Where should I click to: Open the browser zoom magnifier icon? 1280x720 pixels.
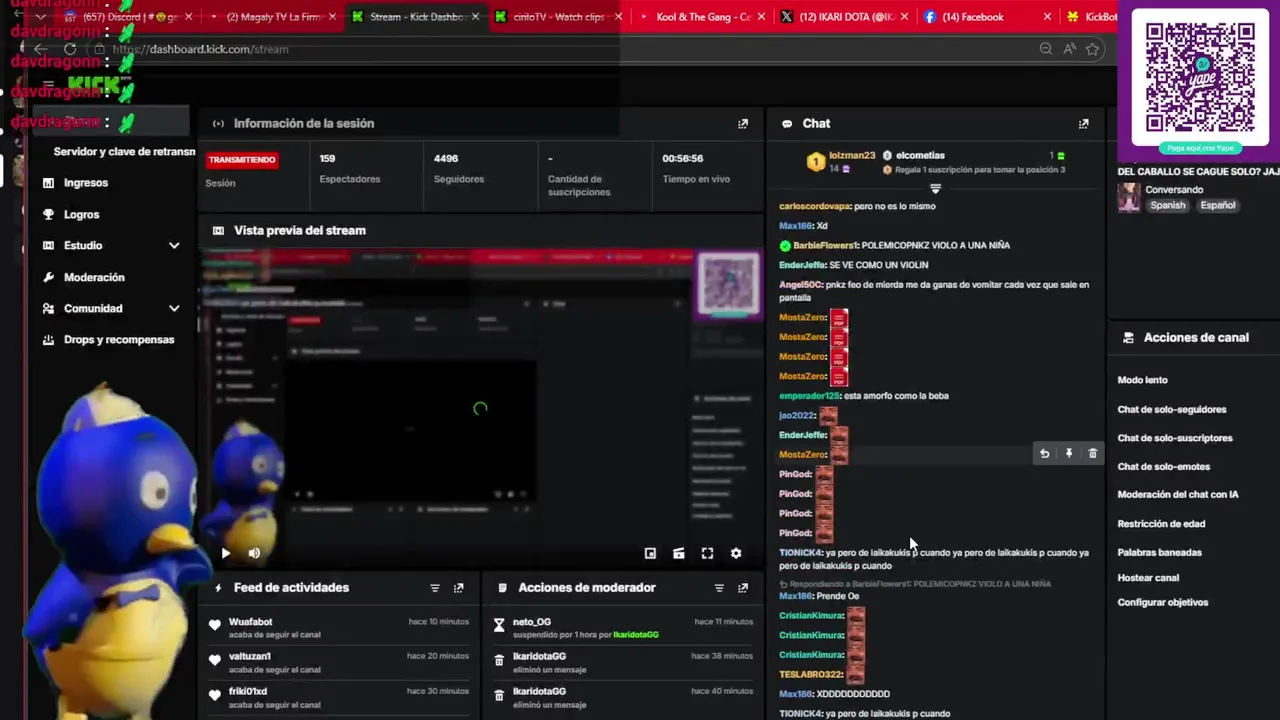pyautogui.click(x=1046, y=49)
